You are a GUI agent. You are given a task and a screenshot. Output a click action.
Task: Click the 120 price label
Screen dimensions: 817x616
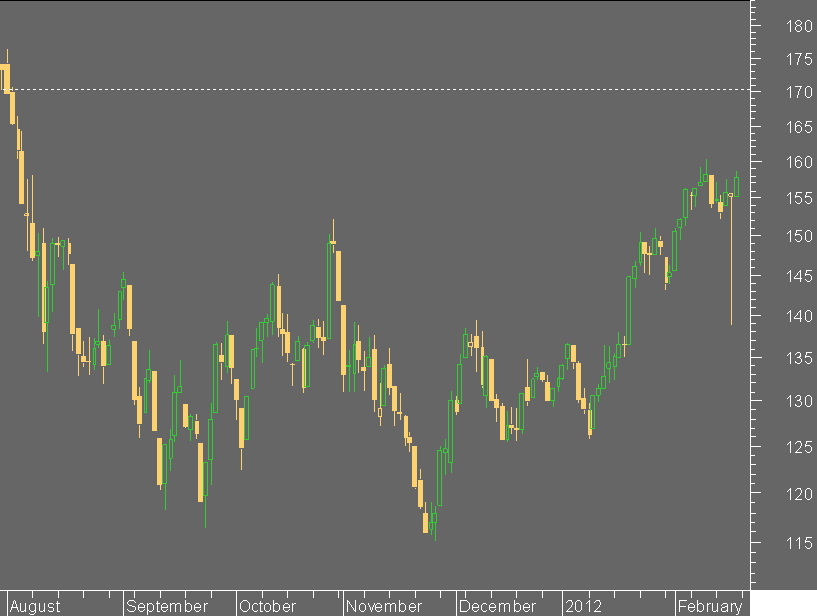click(799, 494)
